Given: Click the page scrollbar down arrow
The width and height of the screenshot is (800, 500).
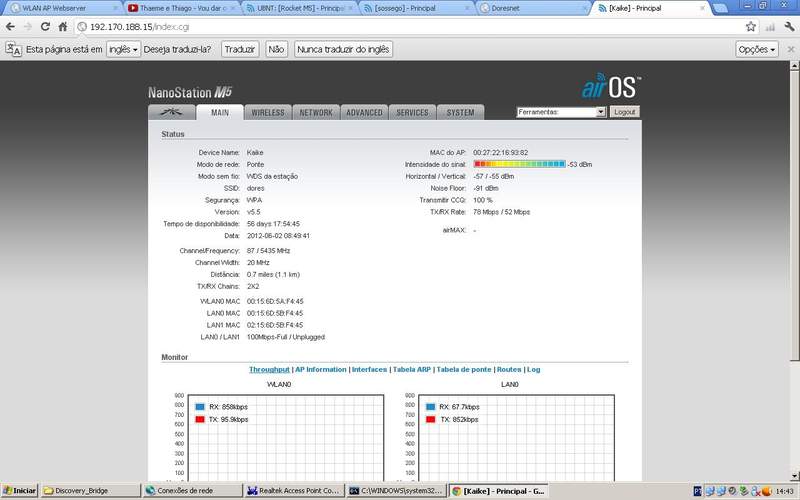Looking at the screenshot, I should (x=794, y=476).
